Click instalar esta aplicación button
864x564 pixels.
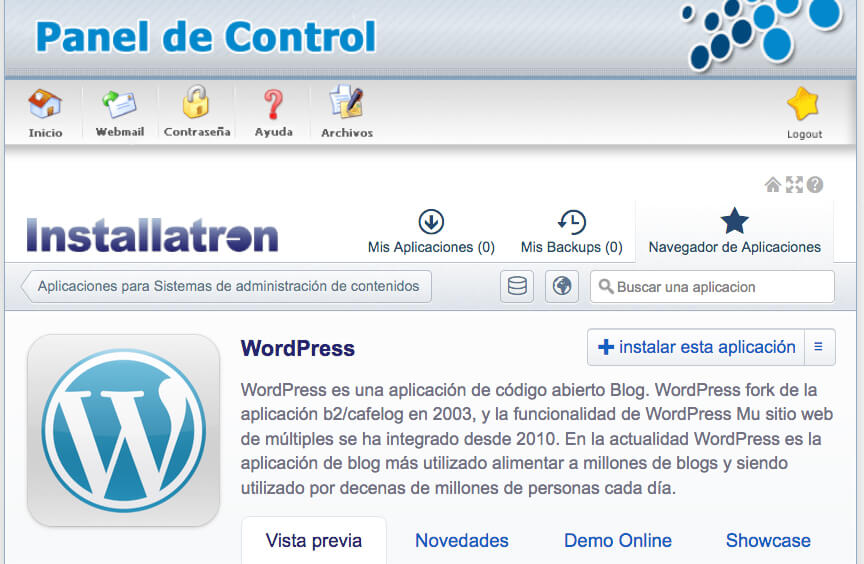pyautogui.click(x=696, y=347)
